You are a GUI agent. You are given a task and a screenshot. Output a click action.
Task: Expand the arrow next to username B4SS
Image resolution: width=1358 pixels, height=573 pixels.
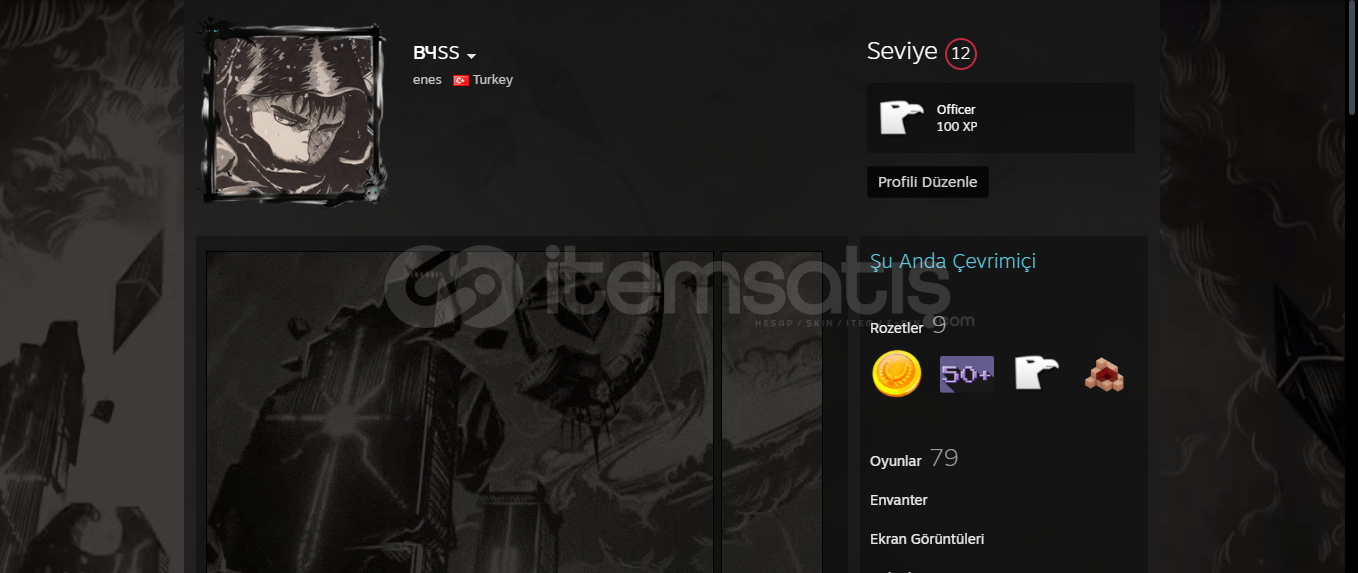point(471,56)
